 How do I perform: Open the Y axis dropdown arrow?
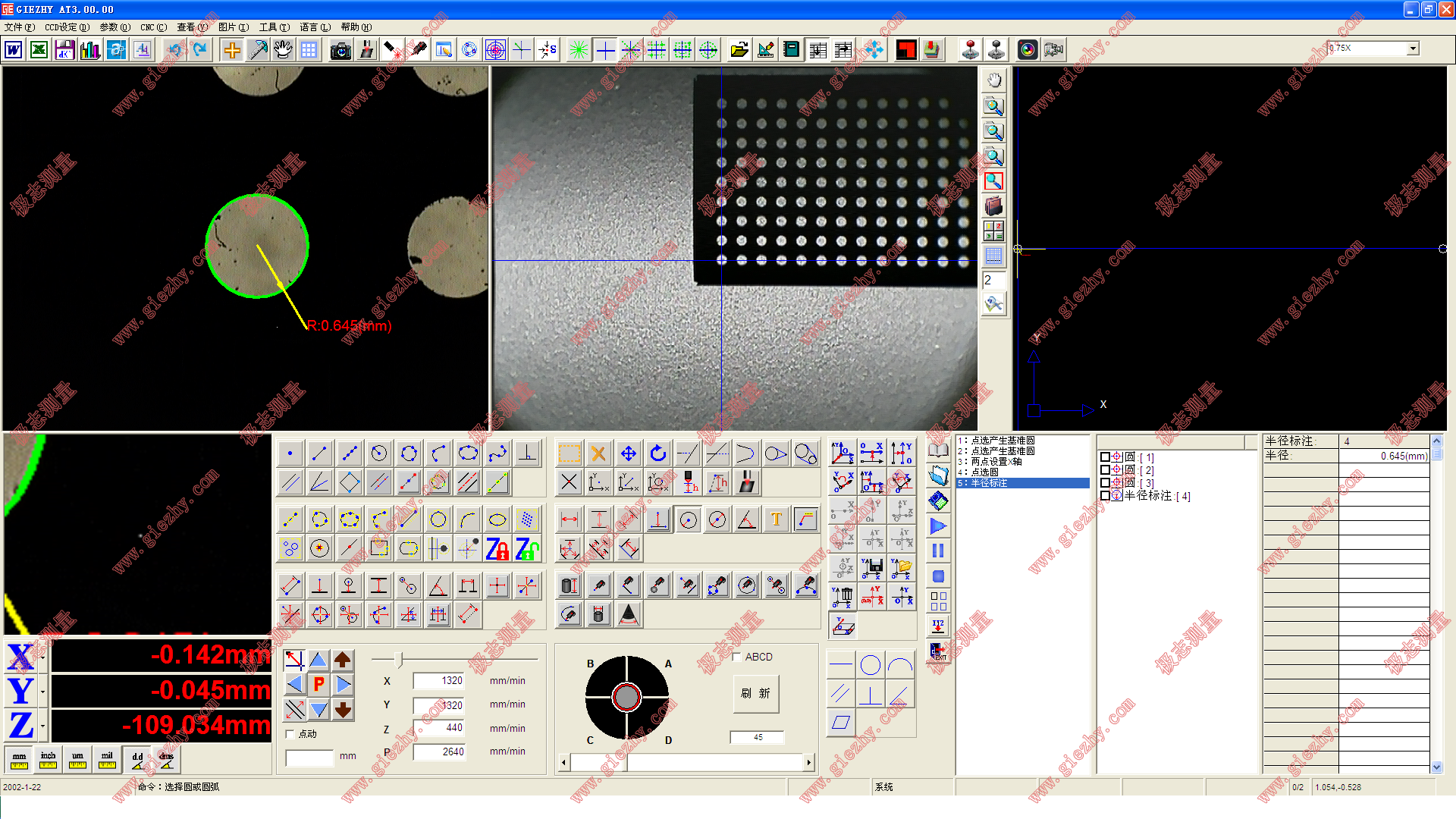tap(42, 692)
